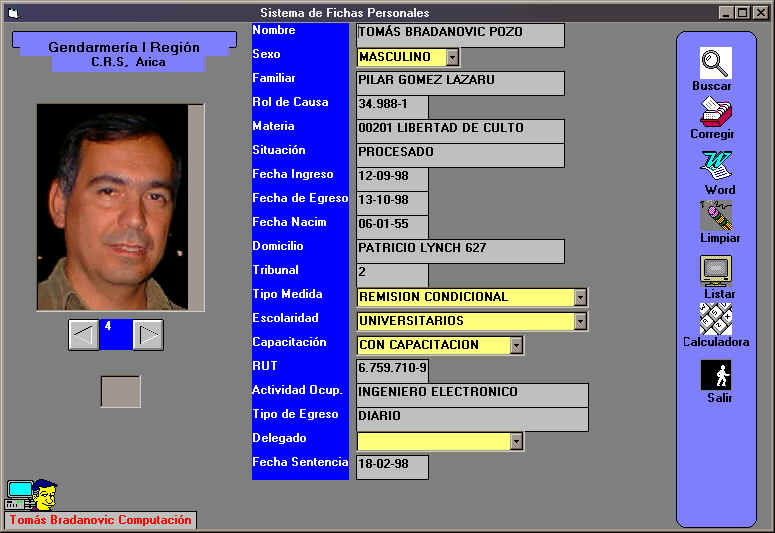This screenshot has height=533, width=775.
Task: Open the Tipo Medida dropdown
Action: [x=580, y=297]
